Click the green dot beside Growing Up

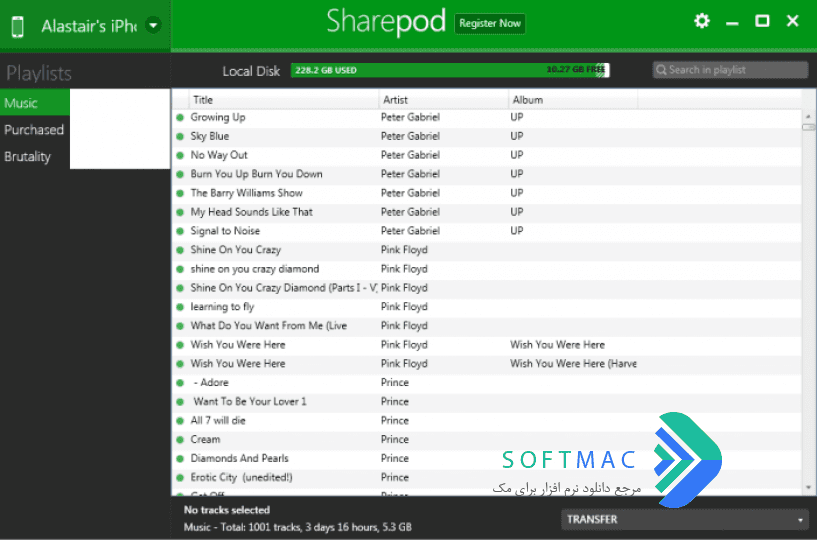180,118
